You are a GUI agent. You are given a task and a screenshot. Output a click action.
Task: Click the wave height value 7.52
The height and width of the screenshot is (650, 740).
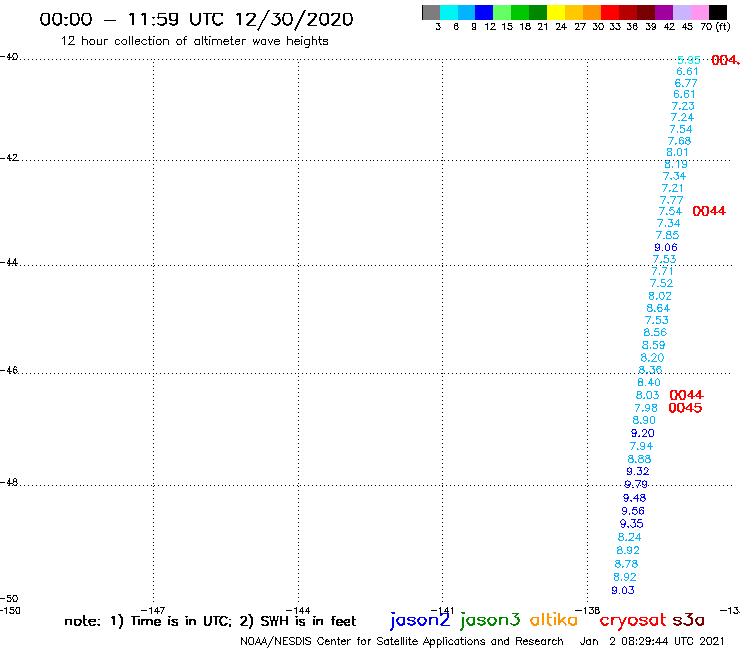pos(661,283)
